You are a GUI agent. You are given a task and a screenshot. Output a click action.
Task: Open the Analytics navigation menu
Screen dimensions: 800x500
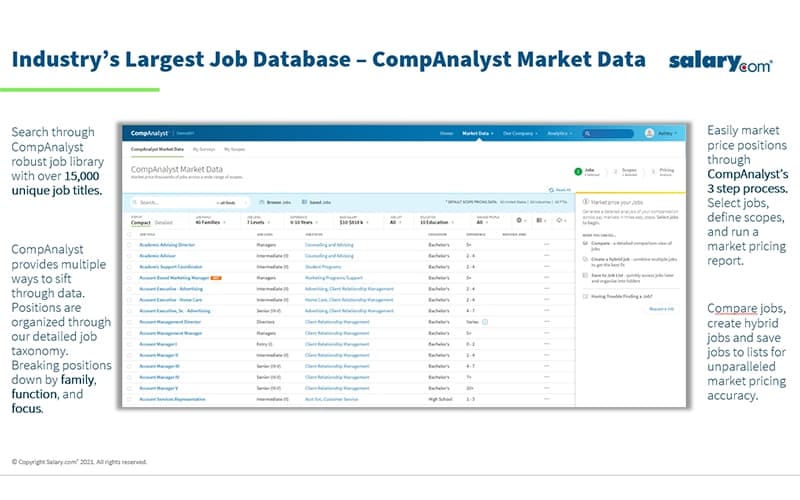pos(560,133)
